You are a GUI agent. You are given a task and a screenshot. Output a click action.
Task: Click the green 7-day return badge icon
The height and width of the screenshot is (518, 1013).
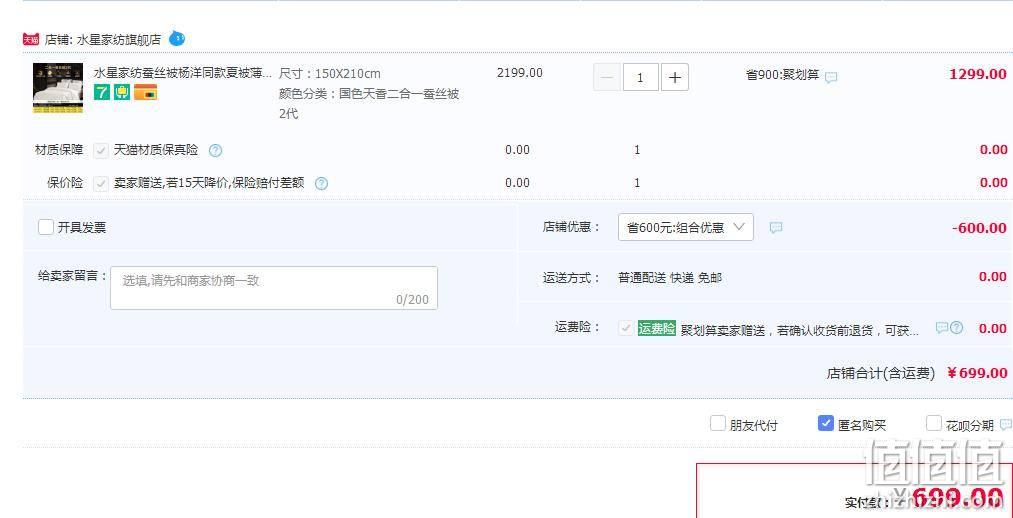point(102,92)
